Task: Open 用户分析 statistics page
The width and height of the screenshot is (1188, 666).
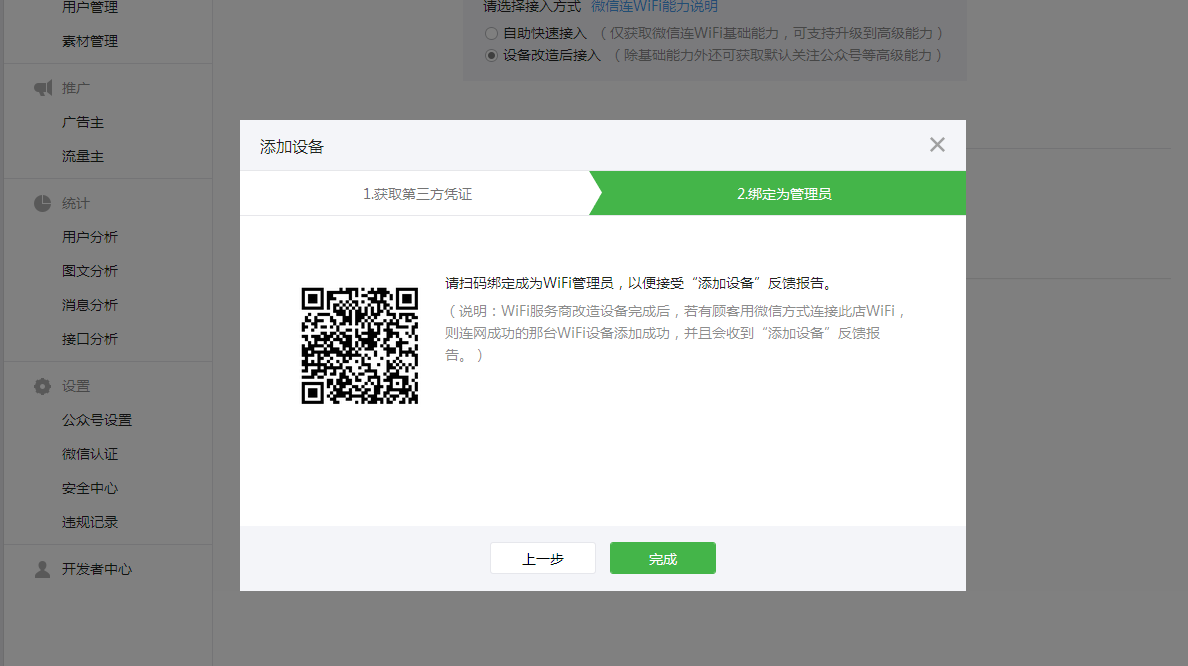Action: click(x=89, y=237)
